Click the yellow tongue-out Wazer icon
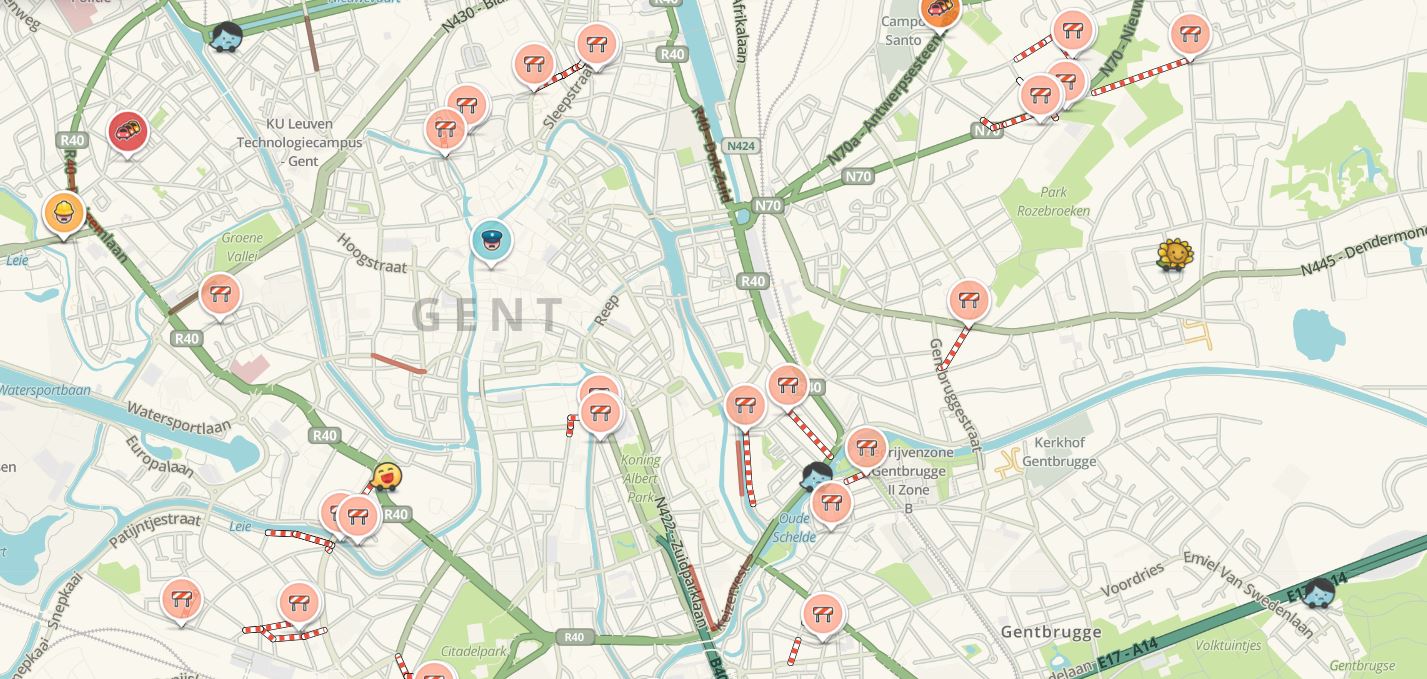Viewport: 1427px width, 679px height. pos(386,477)
